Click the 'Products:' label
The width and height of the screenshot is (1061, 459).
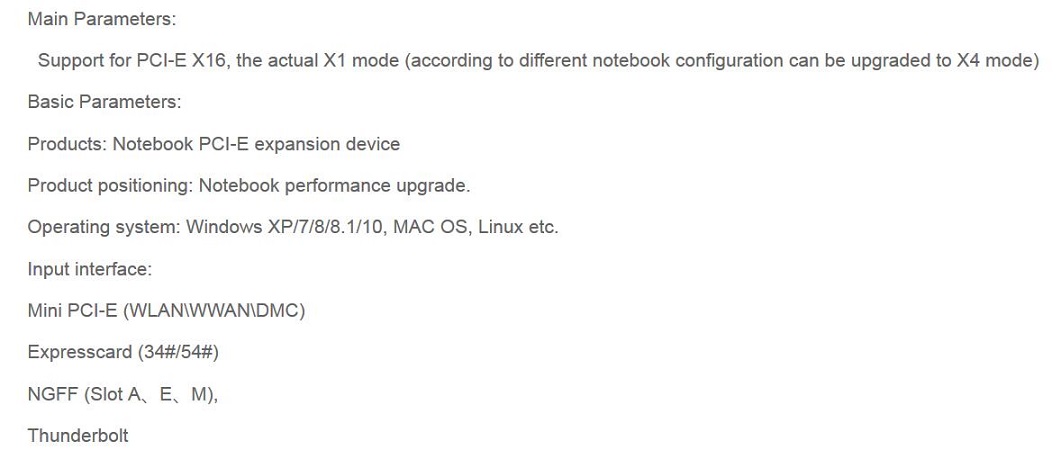(x=67, y=144)
